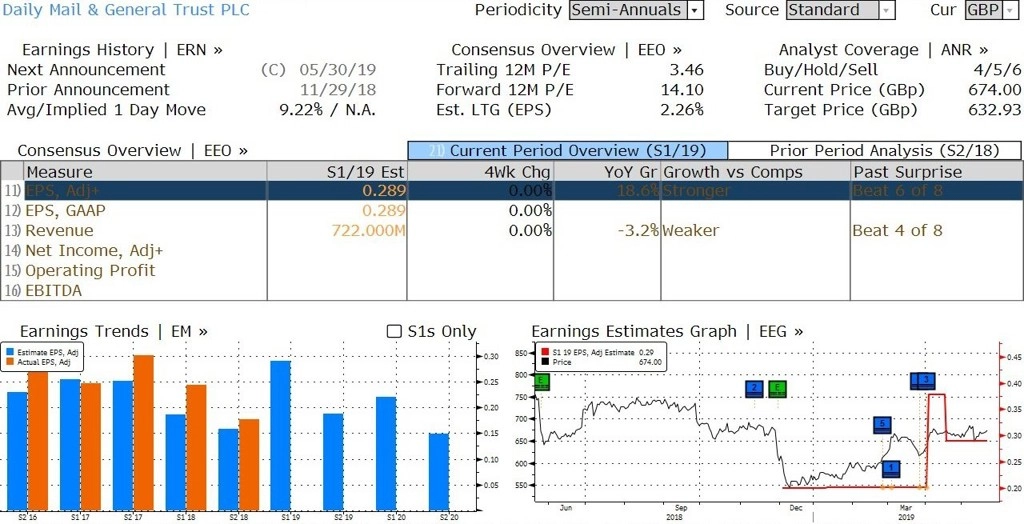1024x524 pixels.
Task: Open Earnings History | ERN link
Action: pyautogui.click(x=122, y=50)
